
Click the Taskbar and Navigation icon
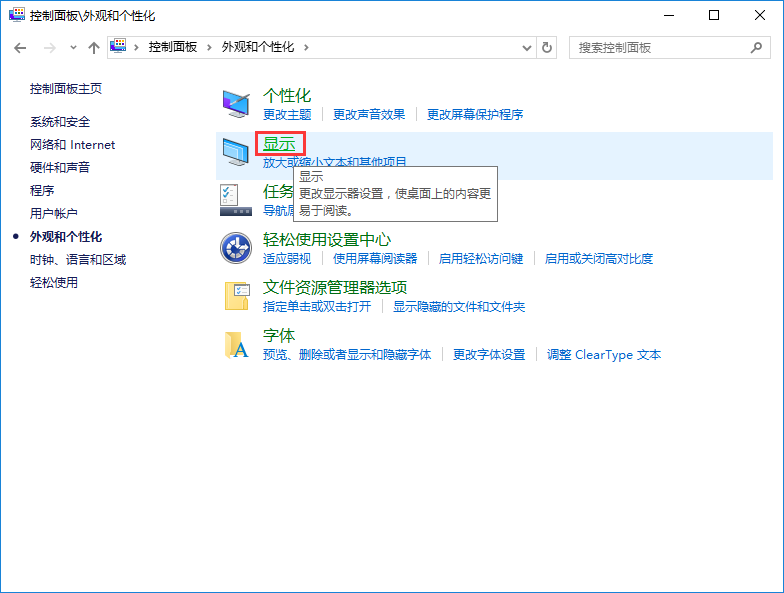pyautogui.click(x=236, y=200)
